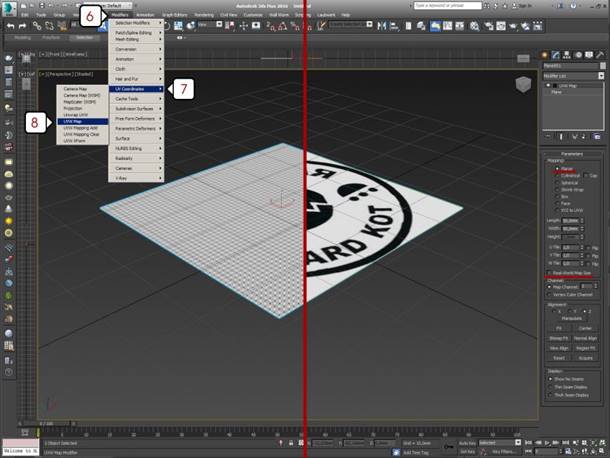Click the Undo arrow in the main toolbar
Image resolution: width=610 pixels, height=458 pixels.
(x=11, y=26)
